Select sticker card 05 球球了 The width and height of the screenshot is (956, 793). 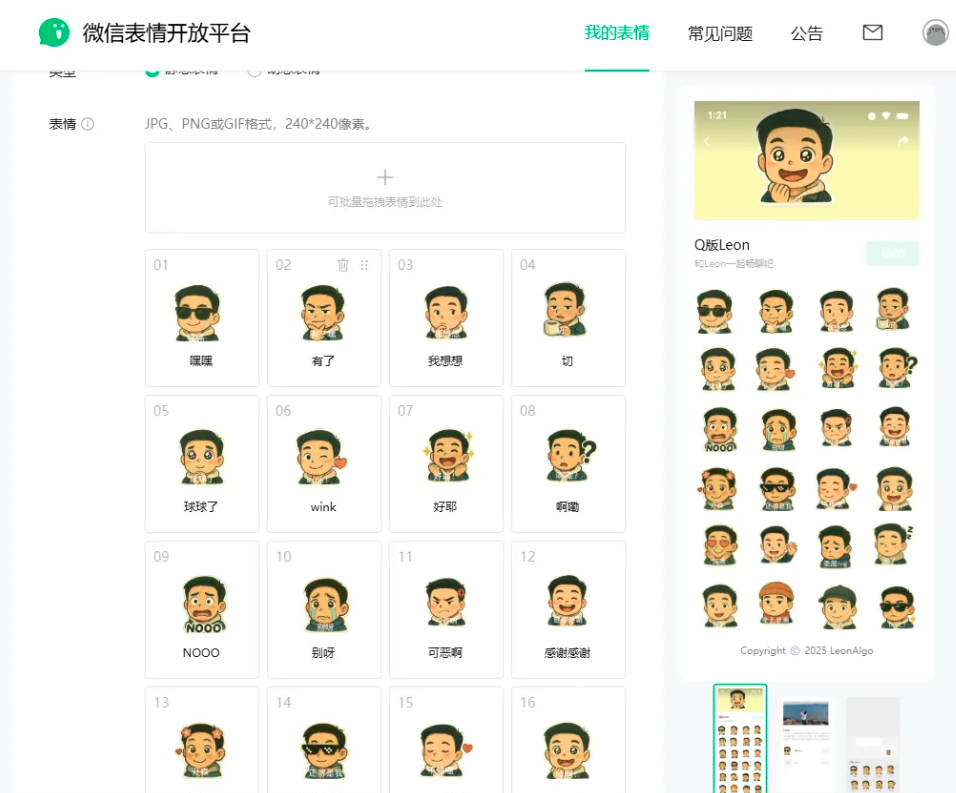(202, 464)
